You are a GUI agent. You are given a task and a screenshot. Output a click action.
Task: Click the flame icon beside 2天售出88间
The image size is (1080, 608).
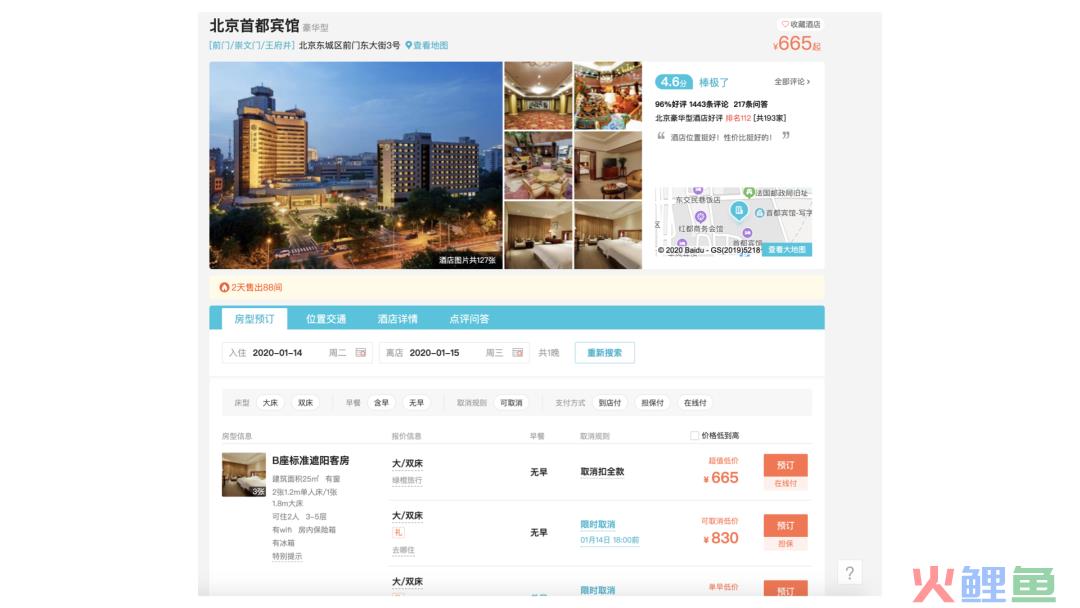[x=224, y=288]
